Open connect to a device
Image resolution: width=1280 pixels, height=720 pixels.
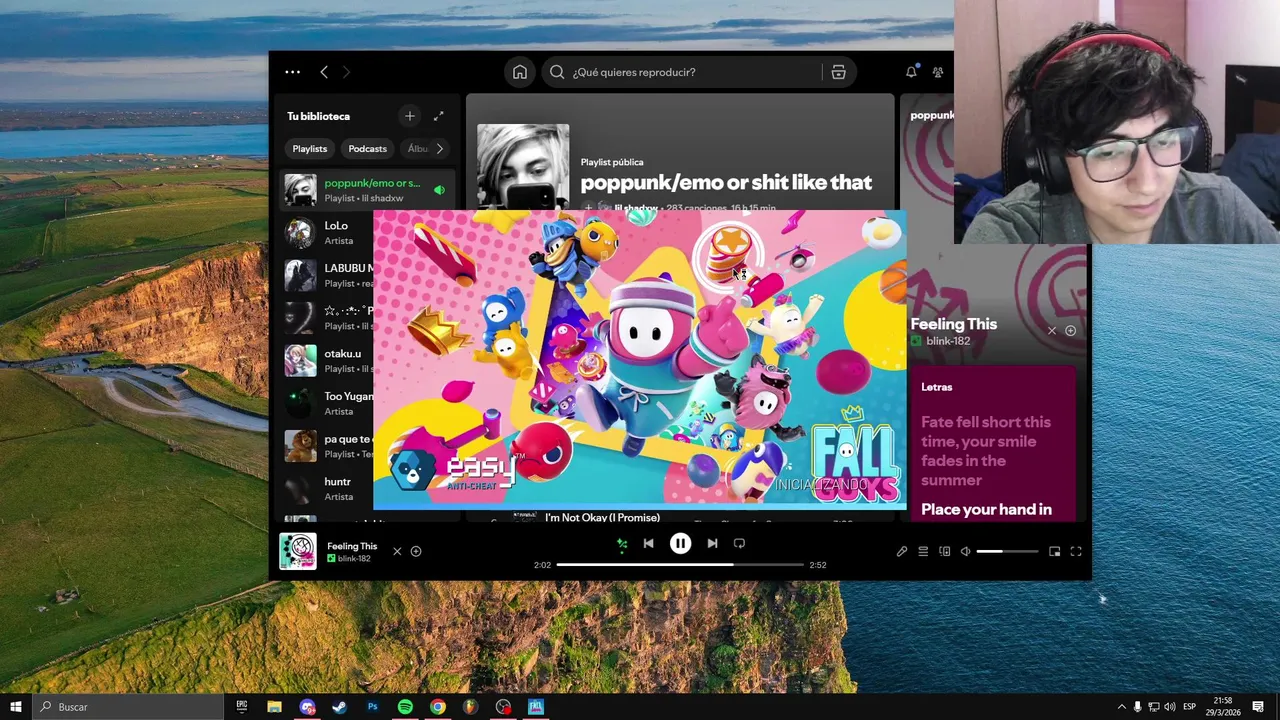(944, 551)
